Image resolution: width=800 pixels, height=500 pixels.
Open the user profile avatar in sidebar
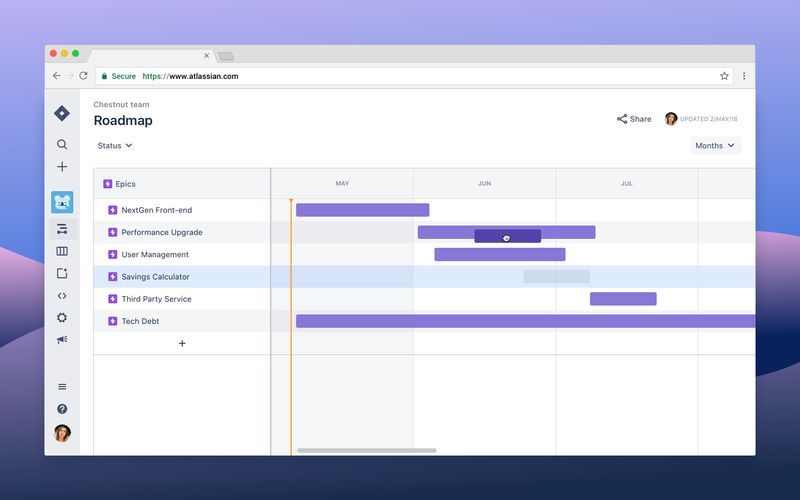pyautogui.click(x=62, y=433)
